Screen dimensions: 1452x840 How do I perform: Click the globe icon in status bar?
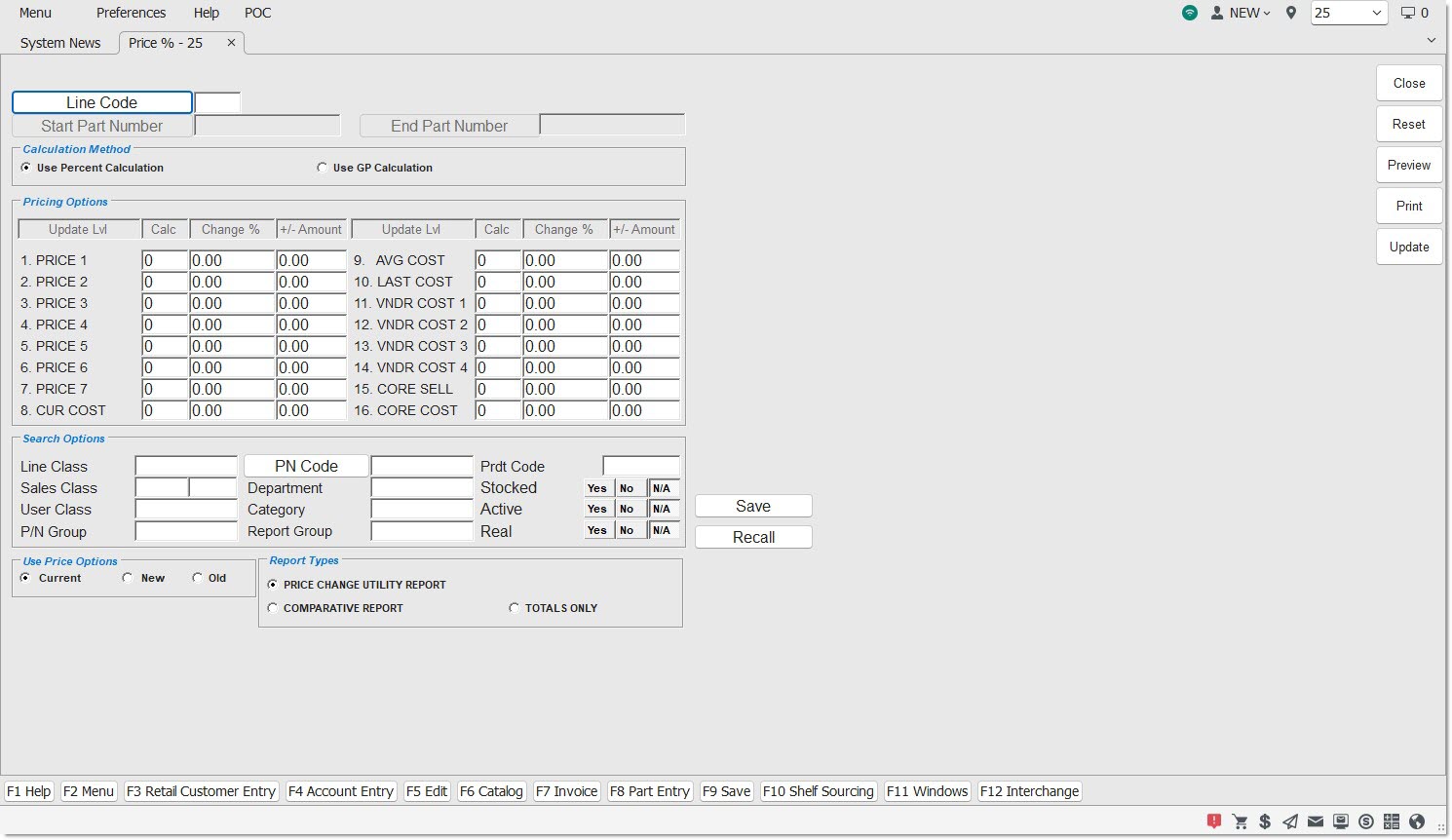click(x=1417, y=821)
